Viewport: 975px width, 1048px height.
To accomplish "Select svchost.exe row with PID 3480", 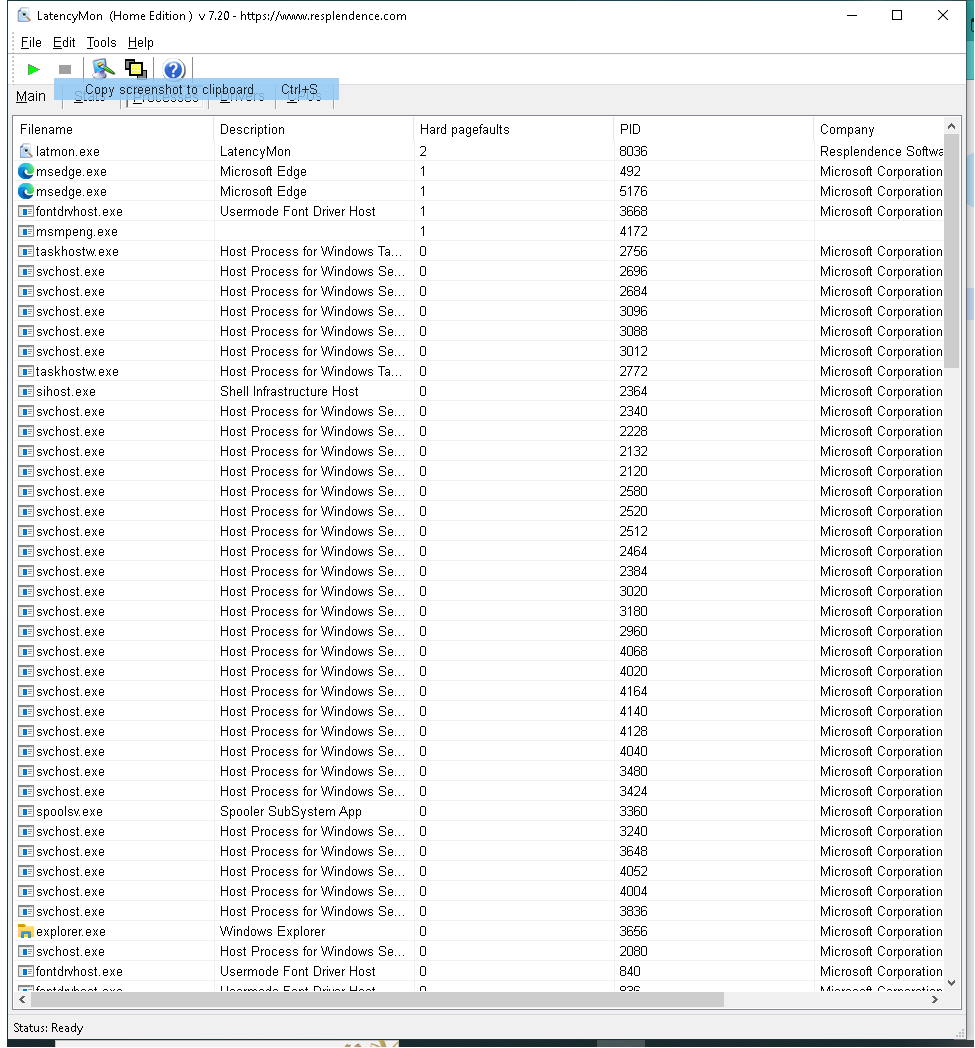I will (478, 771).
